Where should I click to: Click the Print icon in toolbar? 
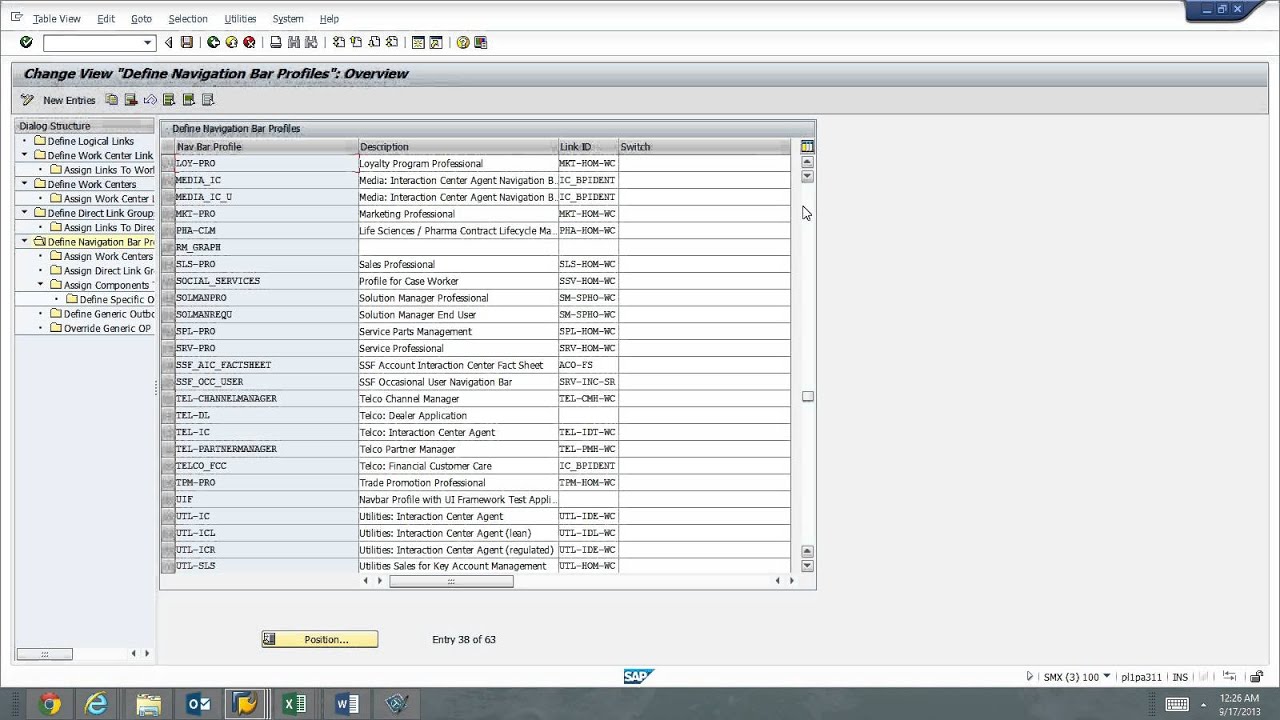coord(276,42)
